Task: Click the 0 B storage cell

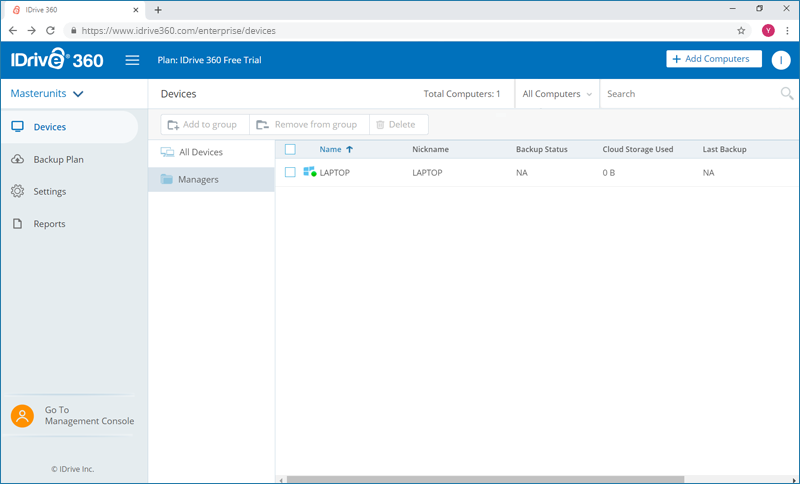Action: click(609, 172)
